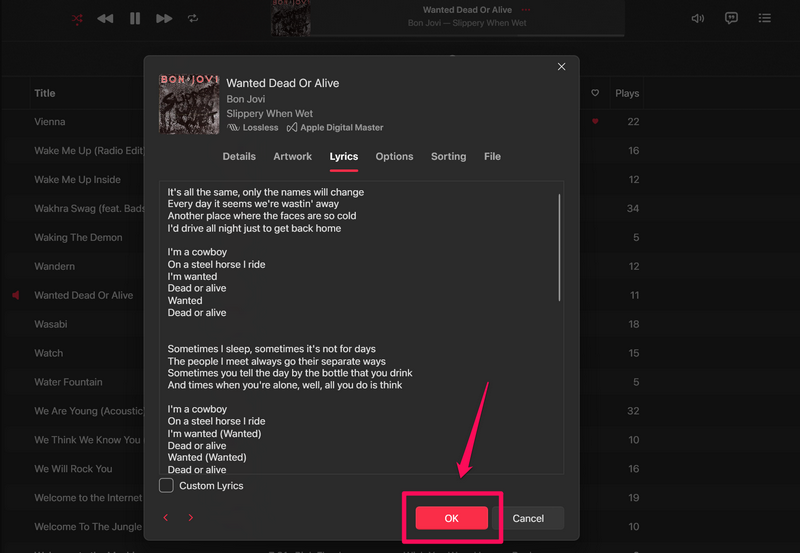Select We Think We Know You

click(x=89, y=440)
